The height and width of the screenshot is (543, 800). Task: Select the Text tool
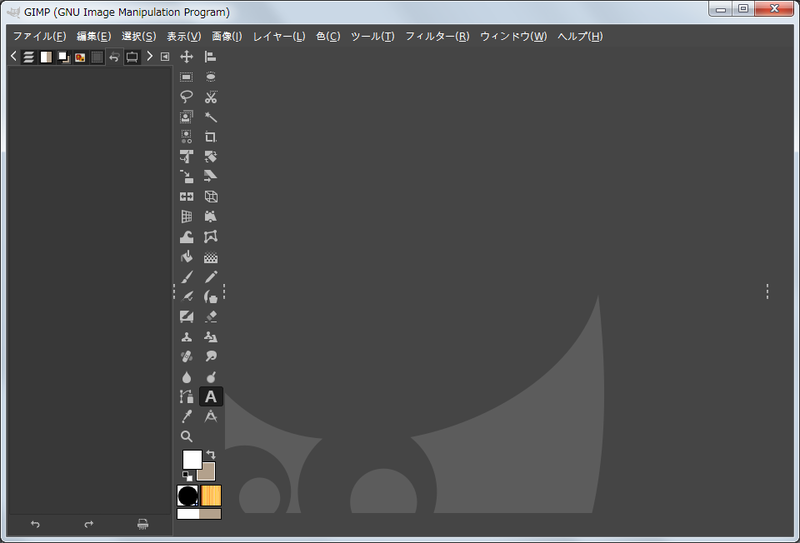[x=210, y=397]
